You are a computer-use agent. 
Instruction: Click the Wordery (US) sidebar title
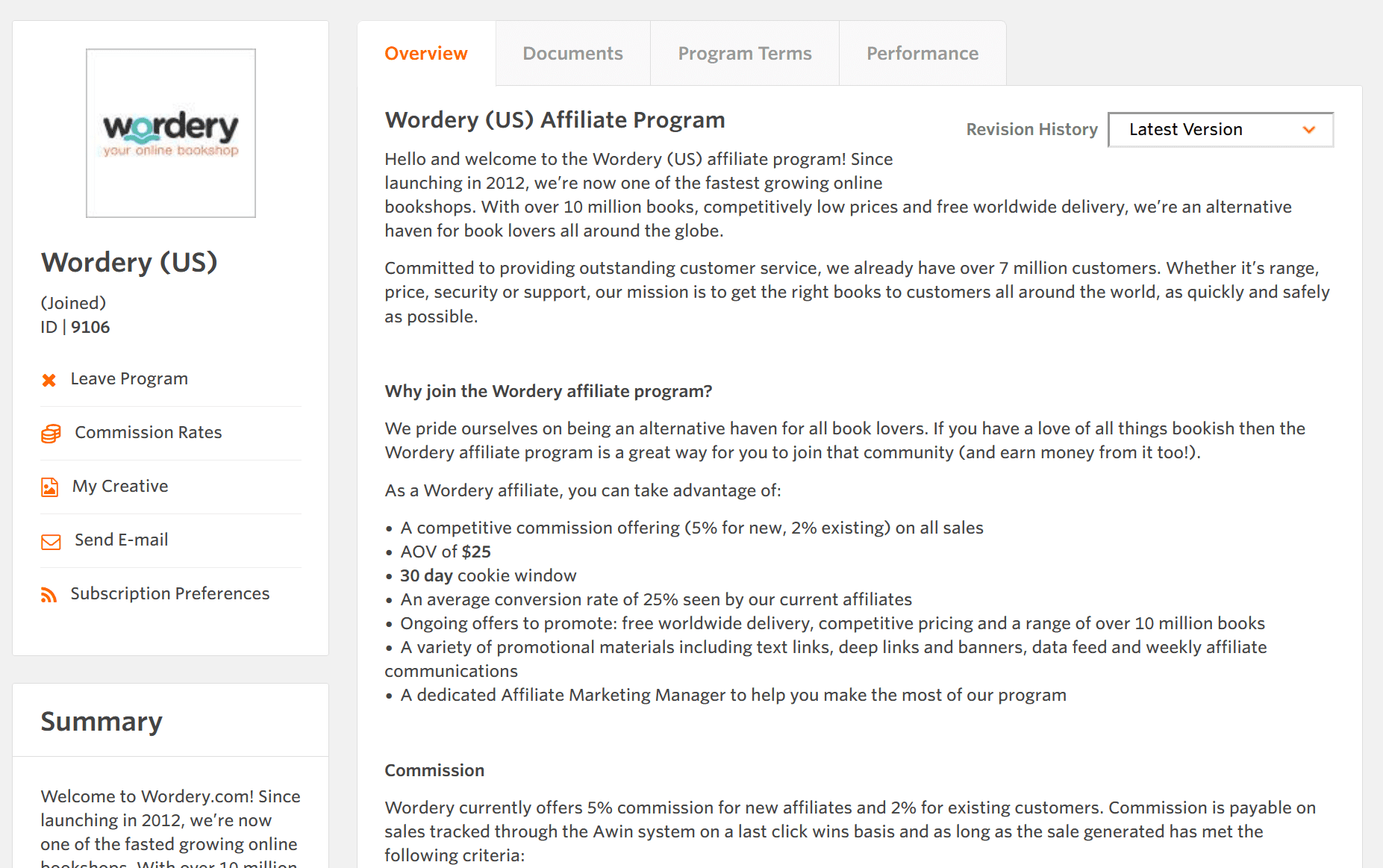(129, 263)
